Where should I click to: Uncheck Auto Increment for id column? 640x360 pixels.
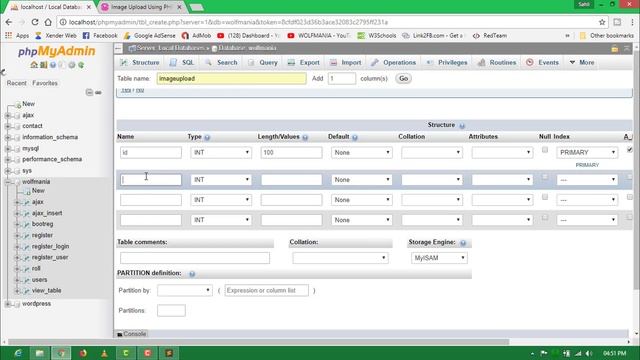630,150
